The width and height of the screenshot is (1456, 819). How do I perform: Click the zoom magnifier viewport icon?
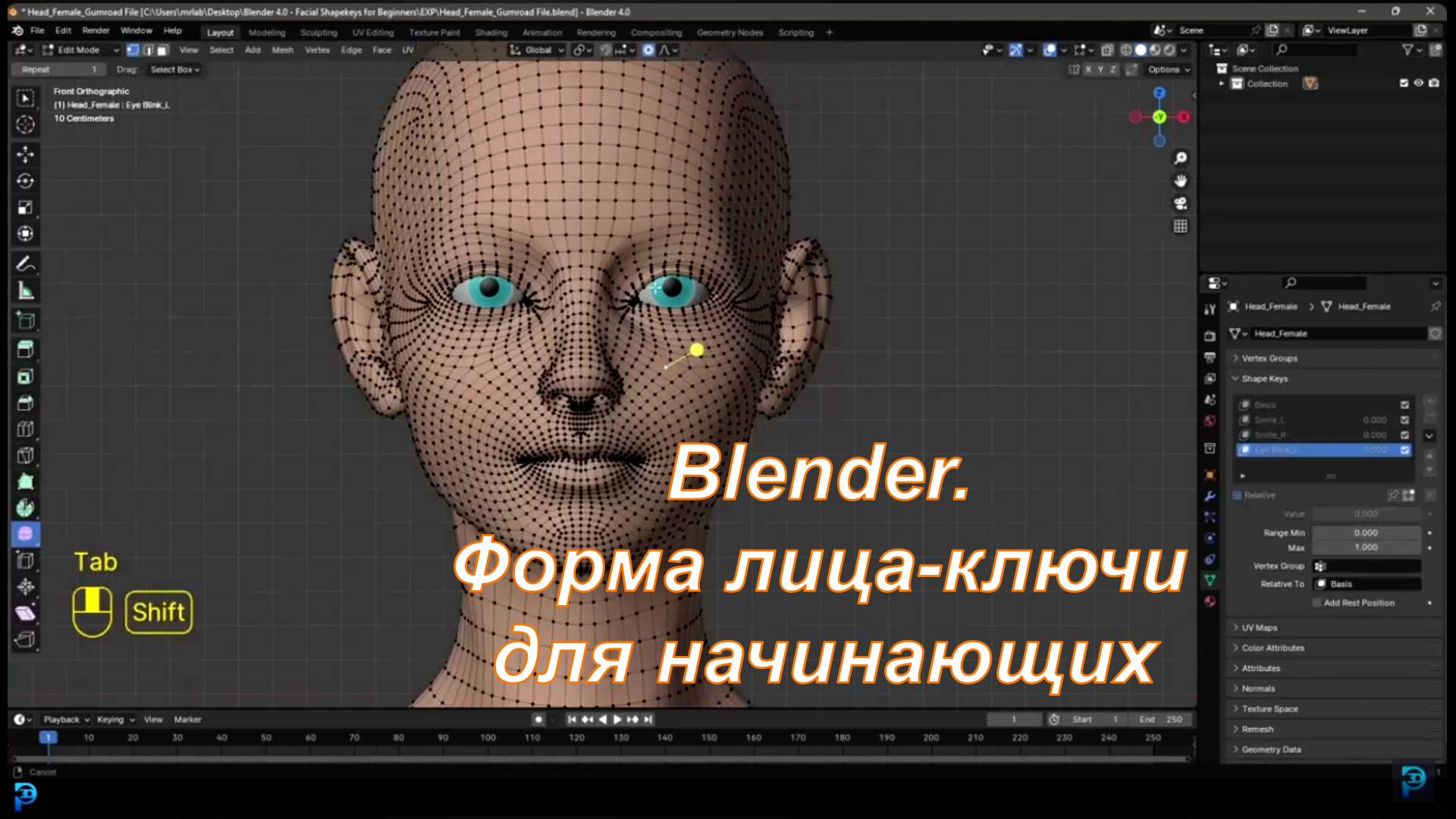point(1181,158)
